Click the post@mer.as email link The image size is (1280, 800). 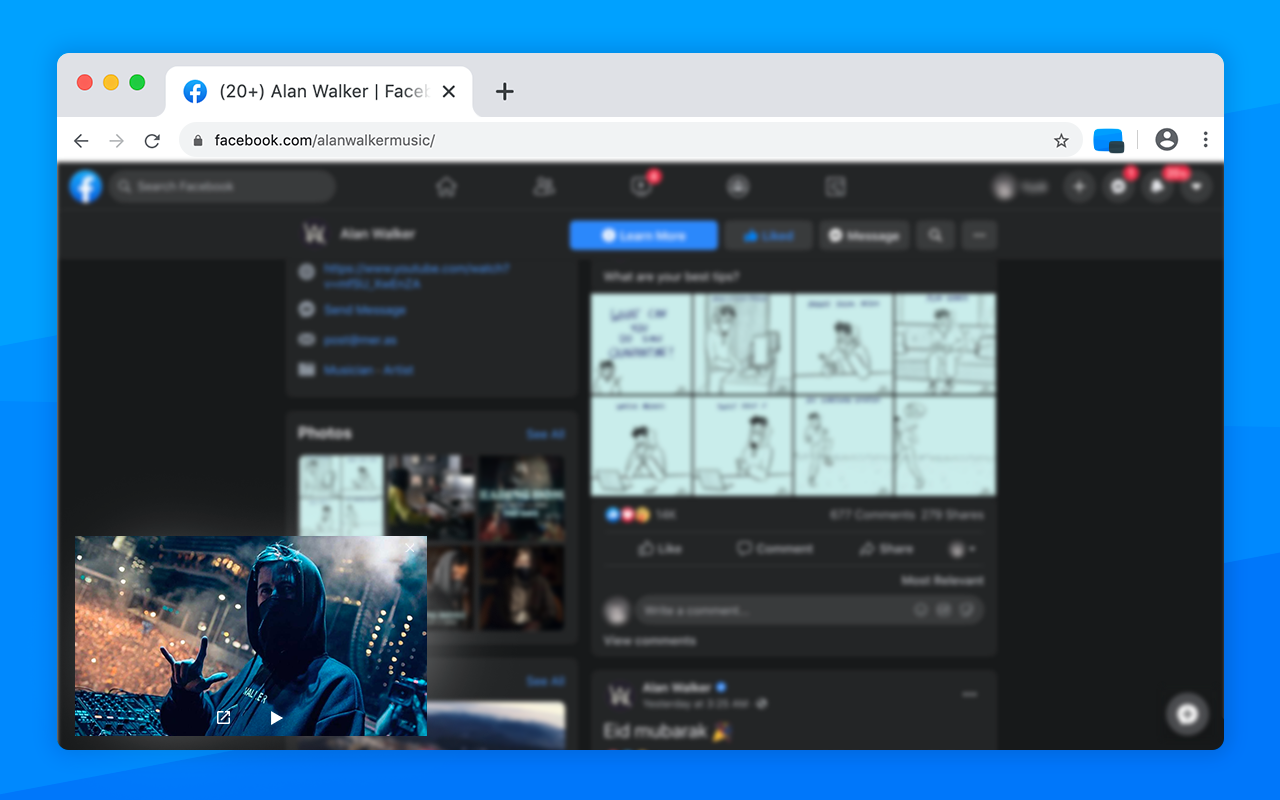click(x=360, y=340)
